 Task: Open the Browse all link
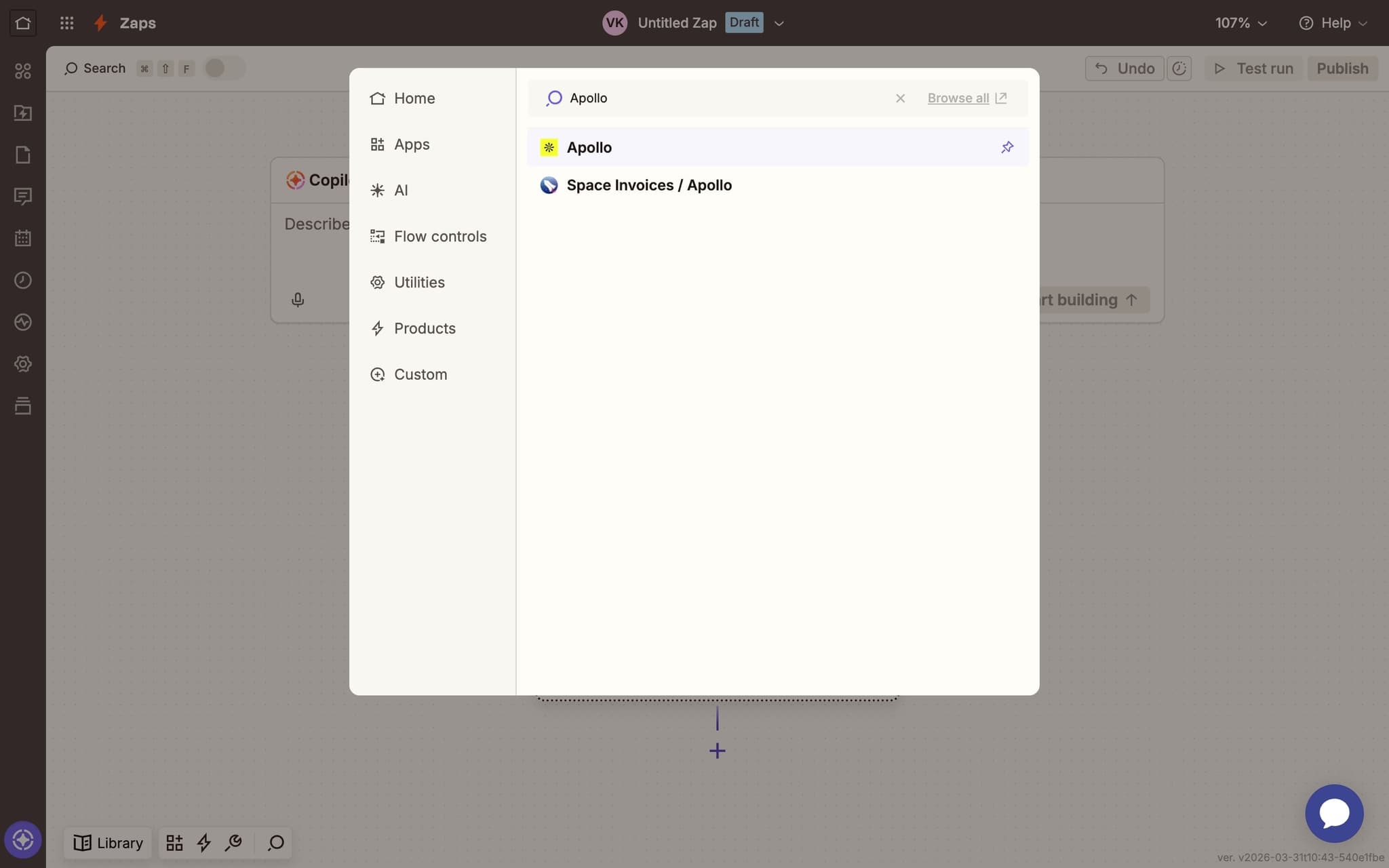958,98
